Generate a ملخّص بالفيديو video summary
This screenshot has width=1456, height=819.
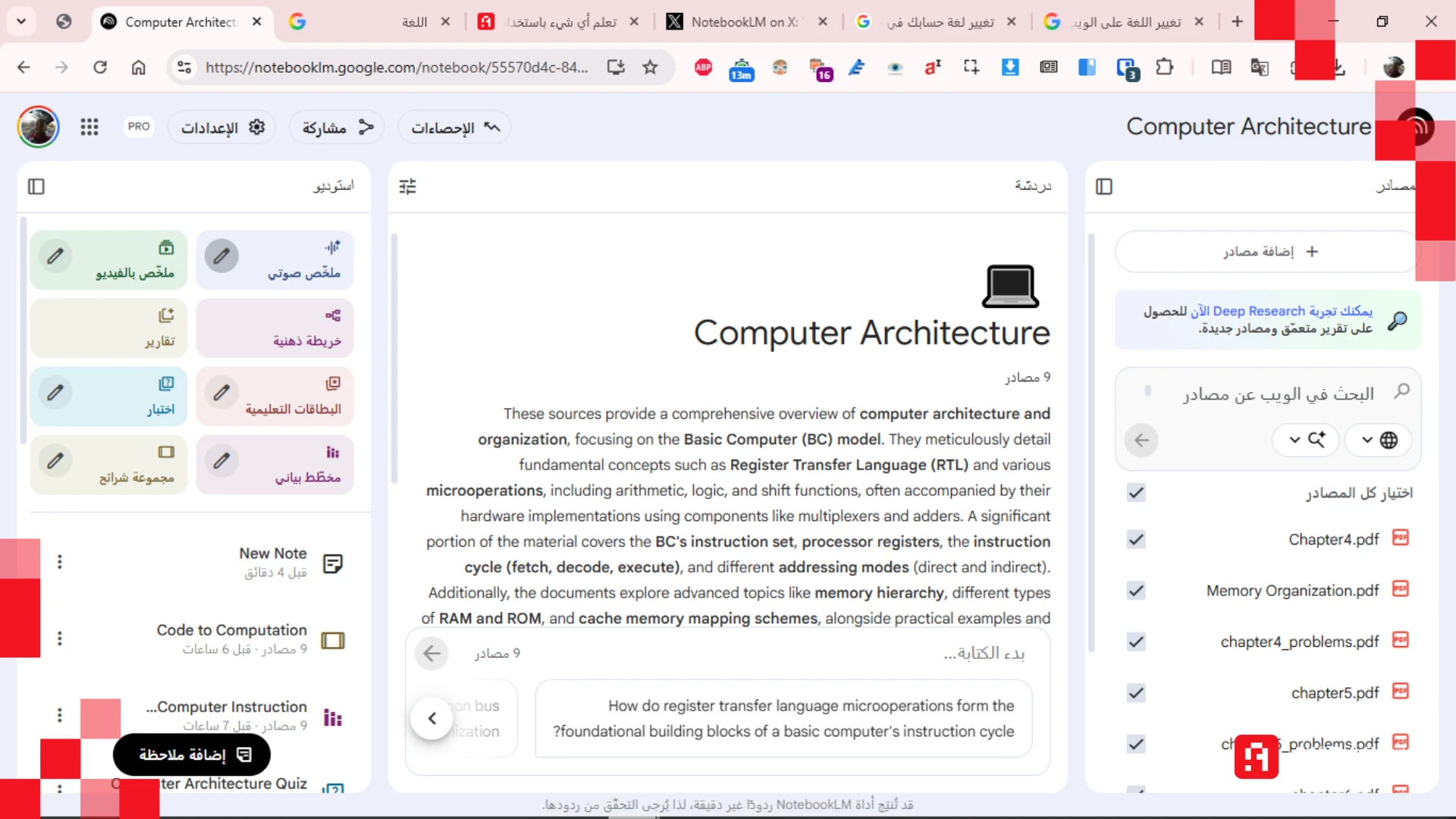(108, 259)
